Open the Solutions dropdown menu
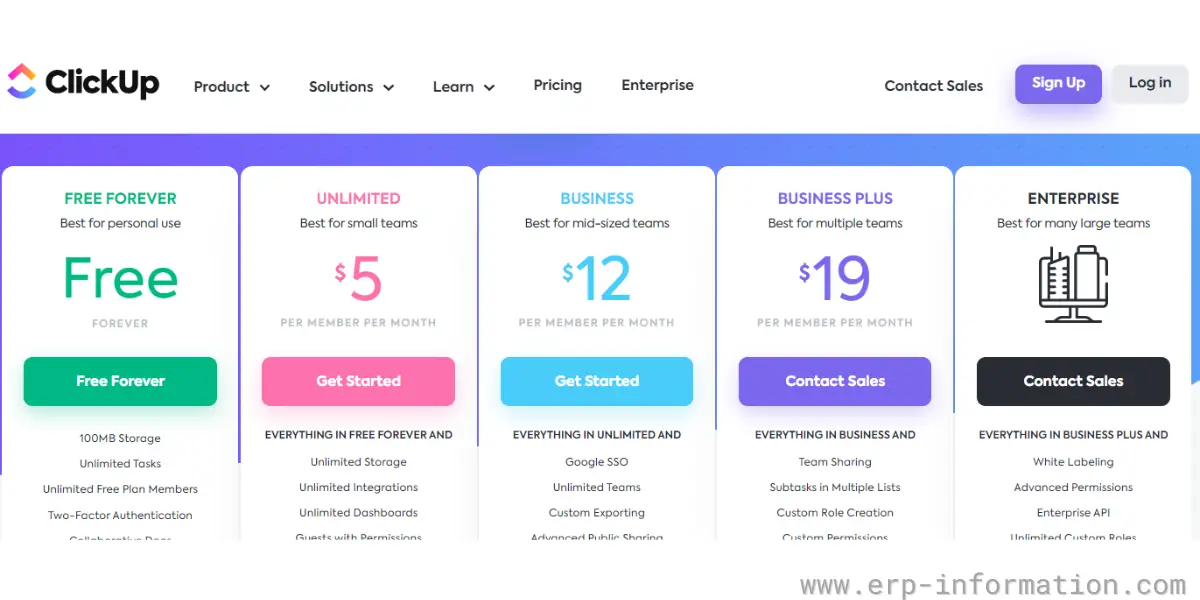 click(351, 87)
